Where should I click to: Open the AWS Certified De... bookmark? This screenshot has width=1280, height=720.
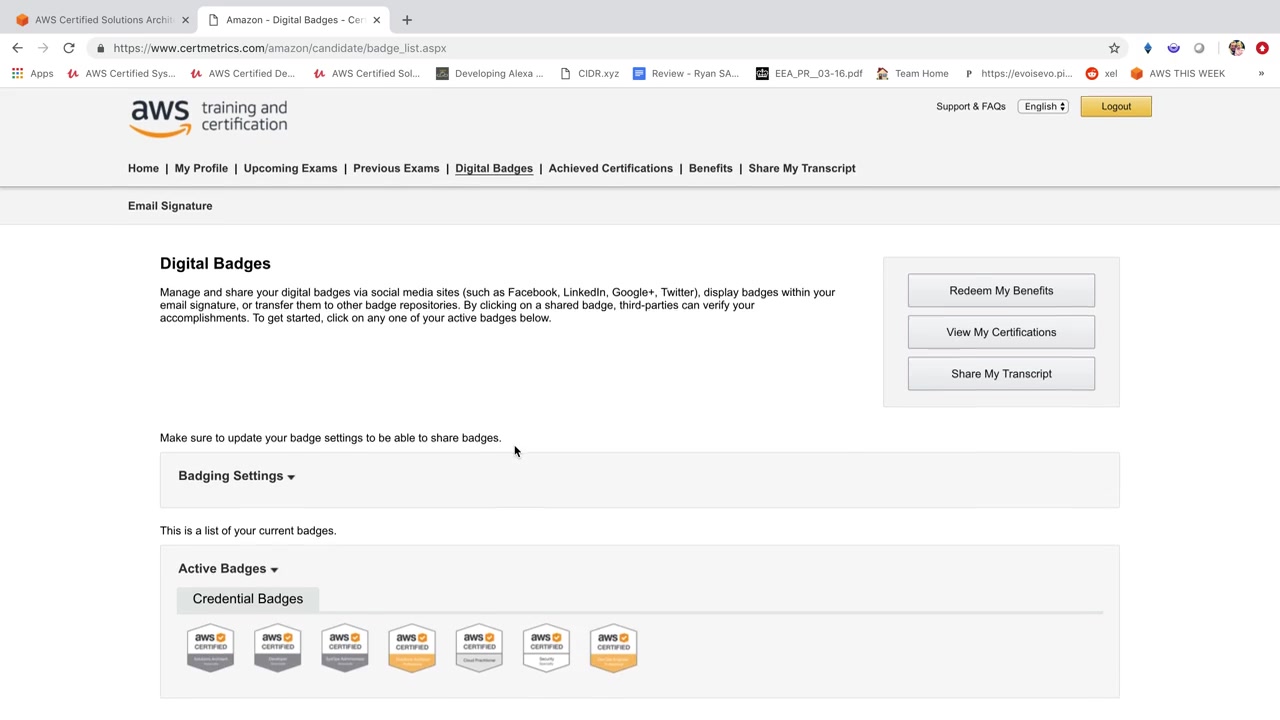point(242,73)
